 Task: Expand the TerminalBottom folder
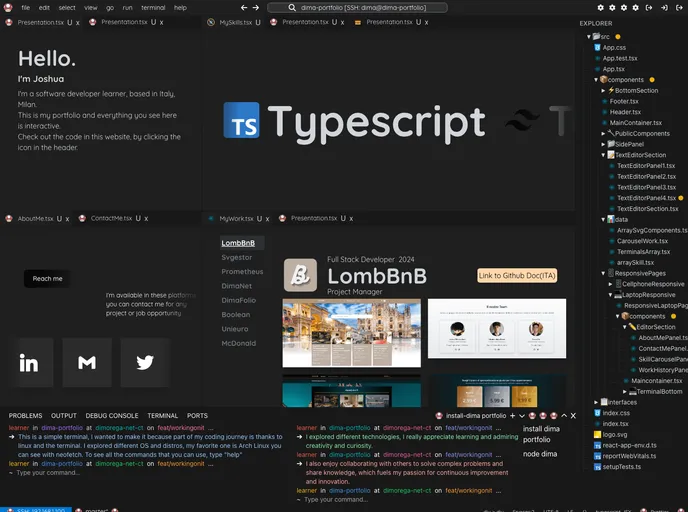pyautogui.click(x=624, y=391)
